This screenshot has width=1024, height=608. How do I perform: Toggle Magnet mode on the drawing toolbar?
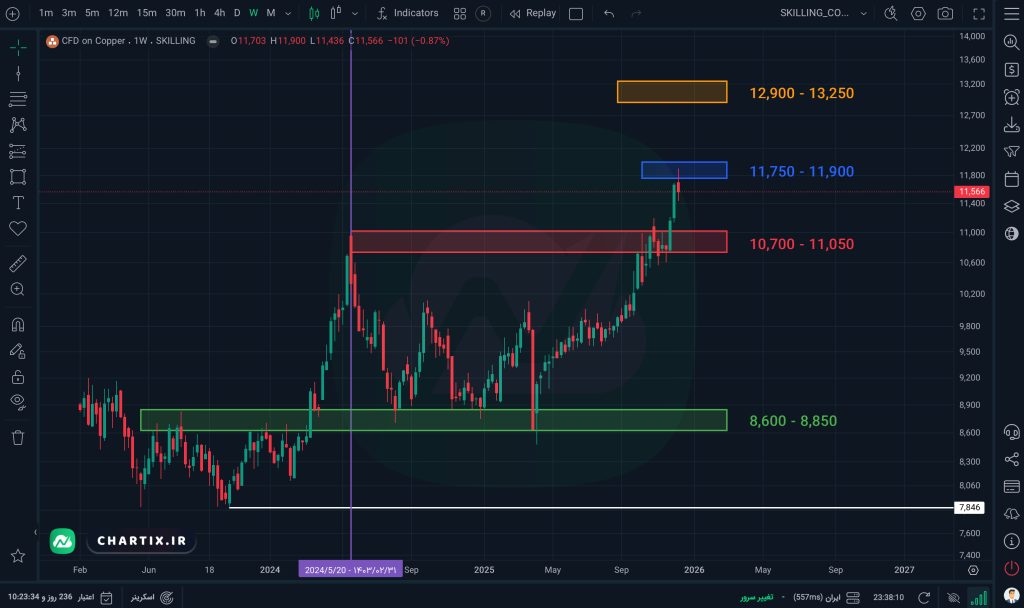click(17, 325)
